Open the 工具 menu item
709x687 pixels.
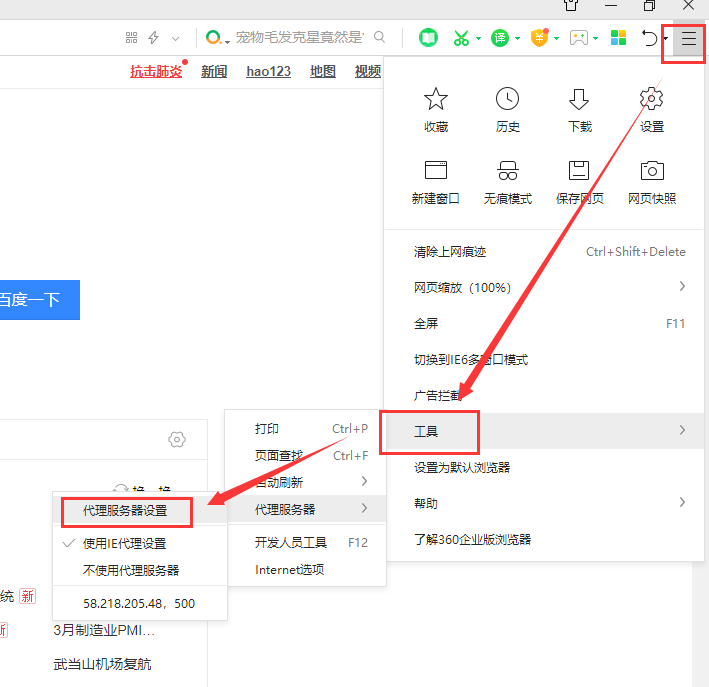pos(545,431)
